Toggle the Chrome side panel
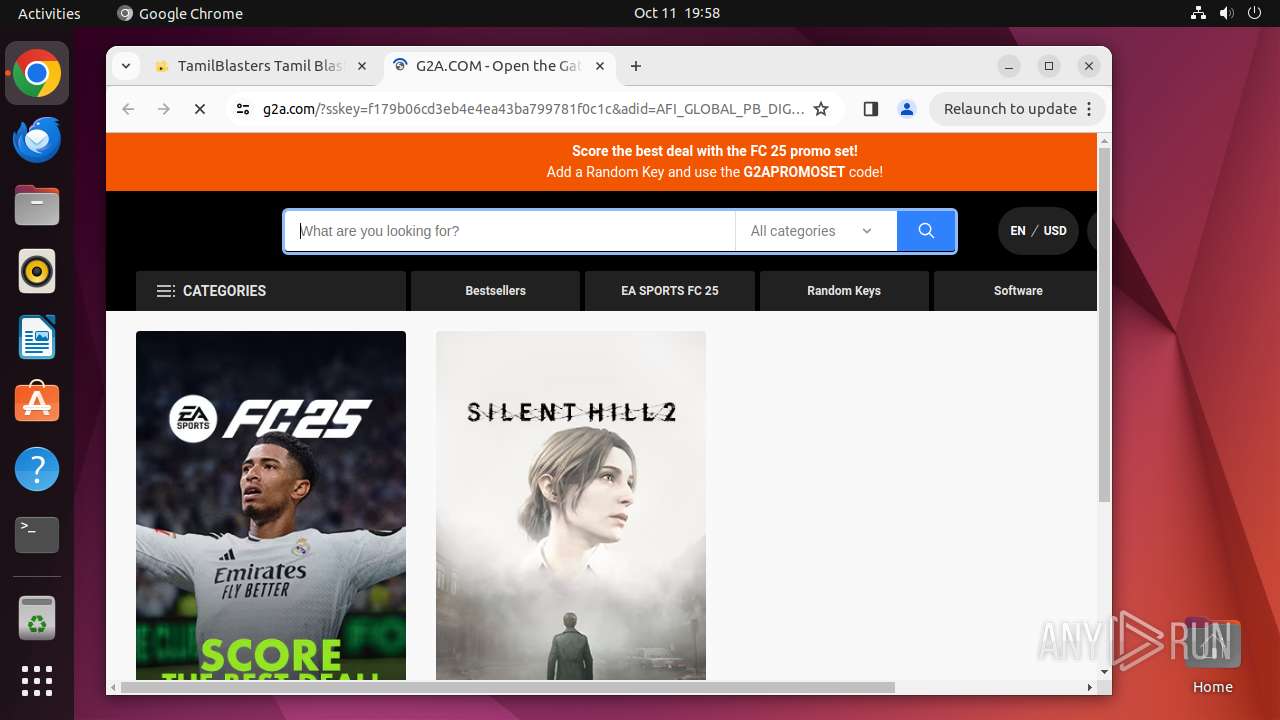 (870, 109)
